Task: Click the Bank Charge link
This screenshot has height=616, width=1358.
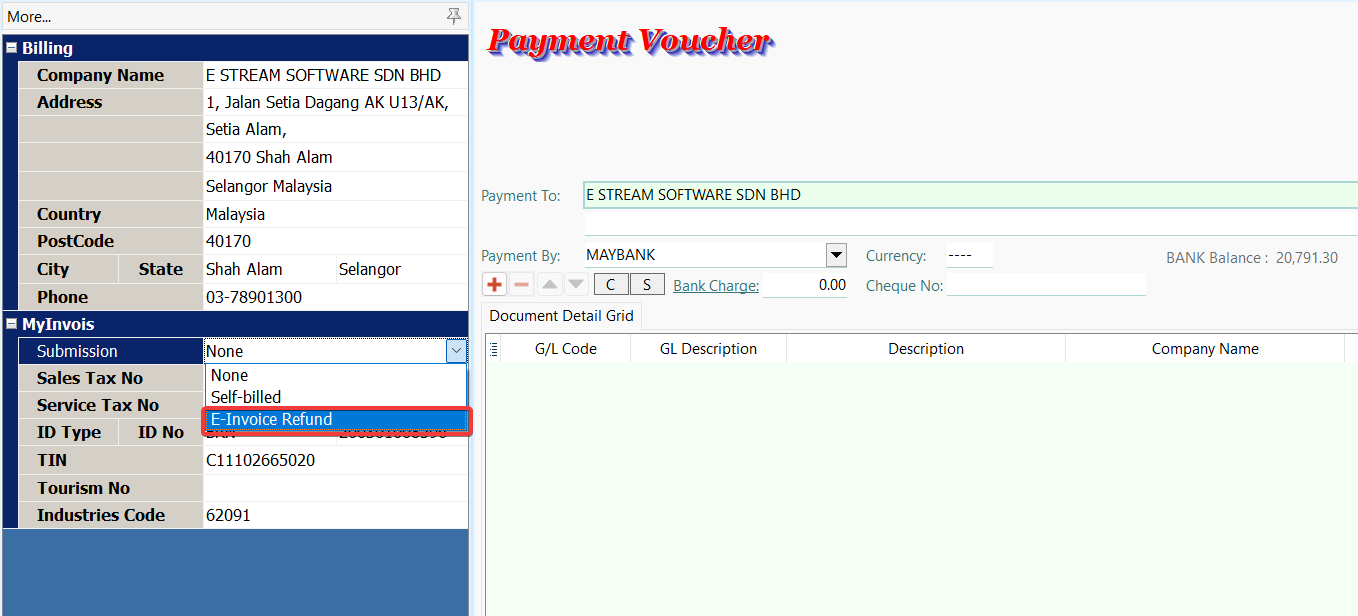Action: point(716,286)
